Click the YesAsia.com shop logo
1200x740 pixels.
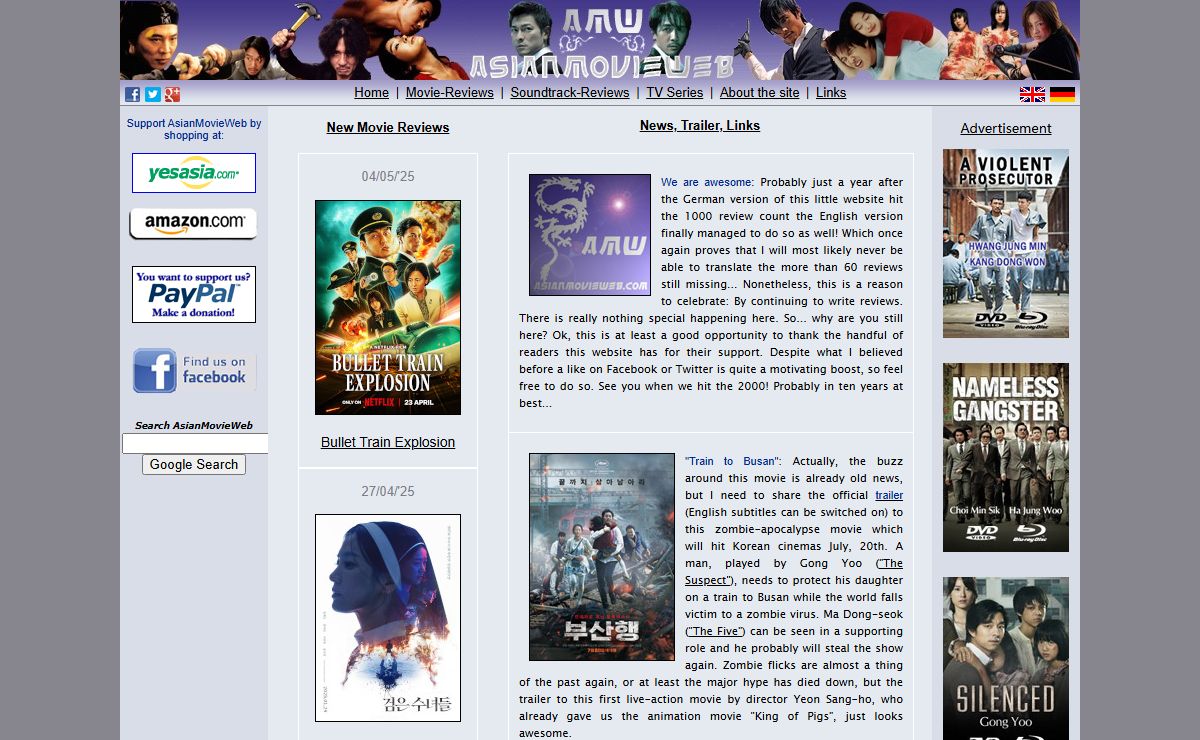coord(194,173)
